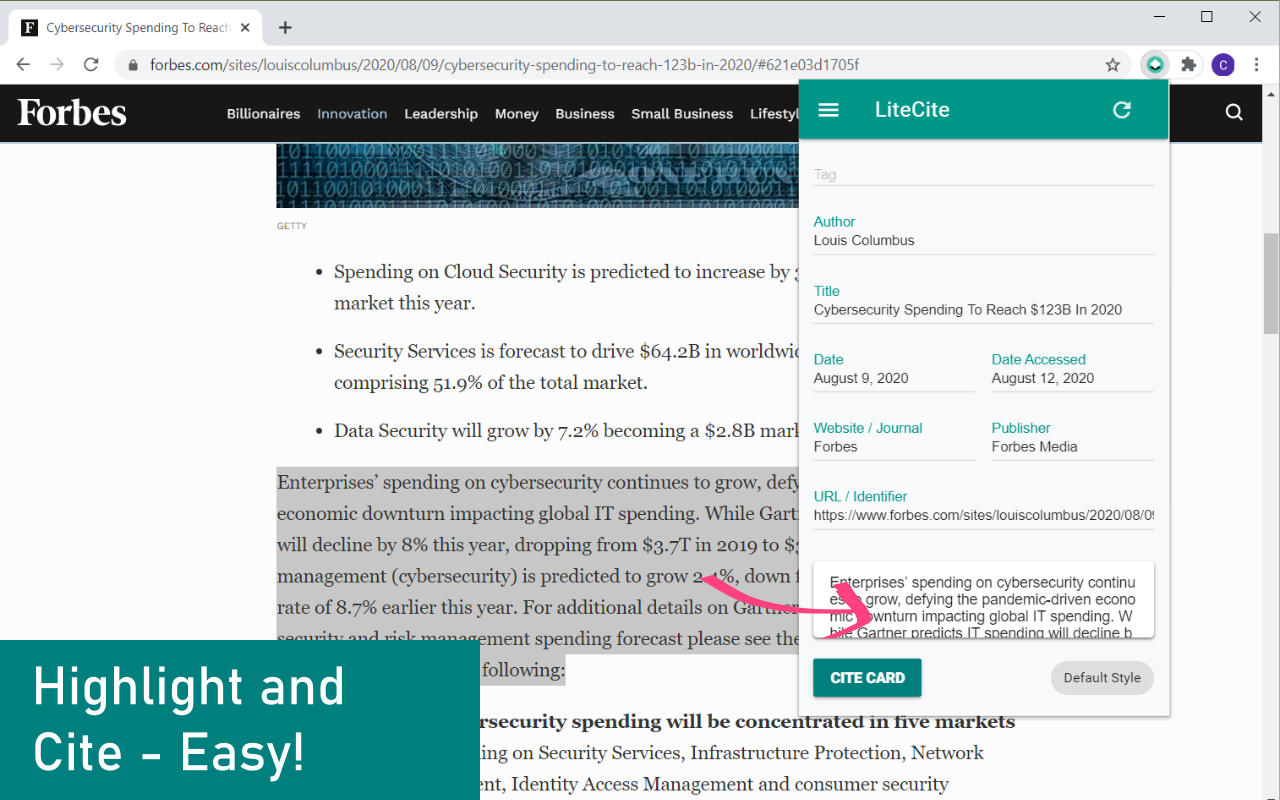Open the Chrome profile avatar
The height and width of the screenshot is (800, 1280).
click(x=1222, y=65)
